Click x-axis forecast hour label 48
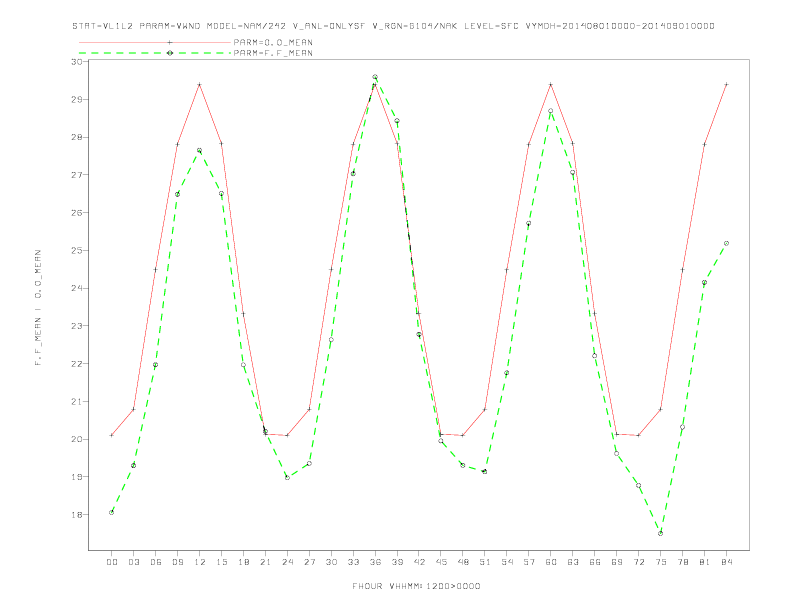This screenshot has width=792, height=612. tap(463, 562)
